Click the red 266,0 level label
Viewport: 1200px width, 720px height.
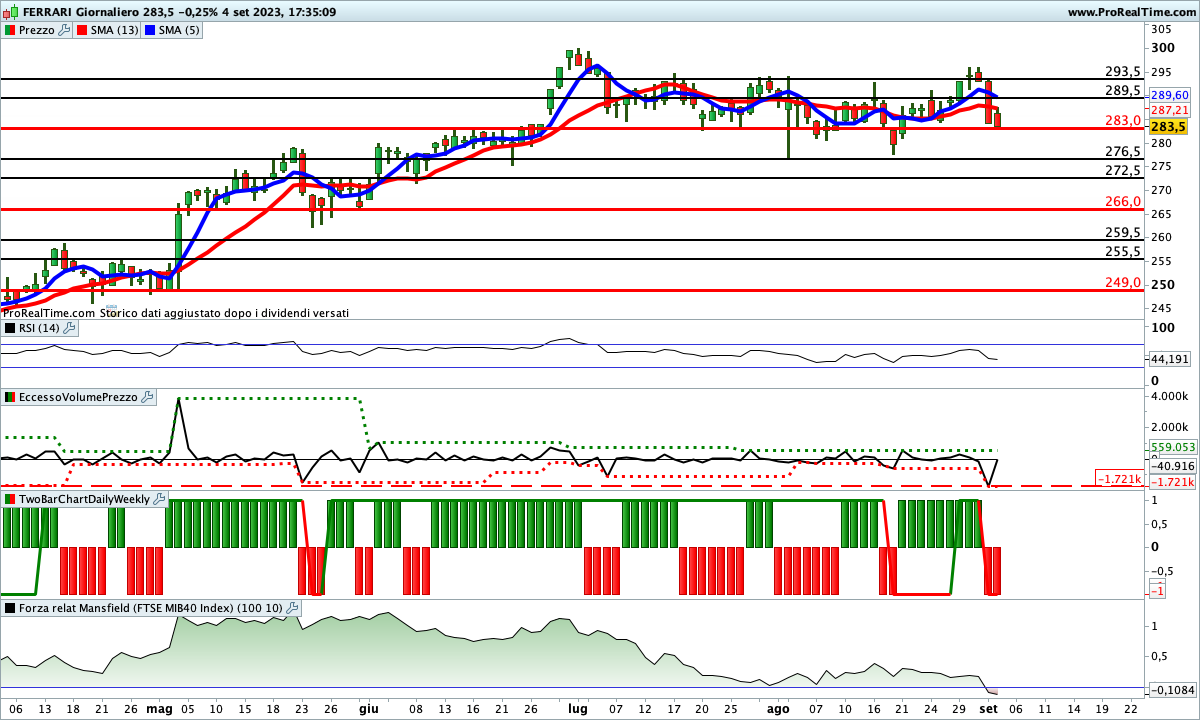(1123, 202)
